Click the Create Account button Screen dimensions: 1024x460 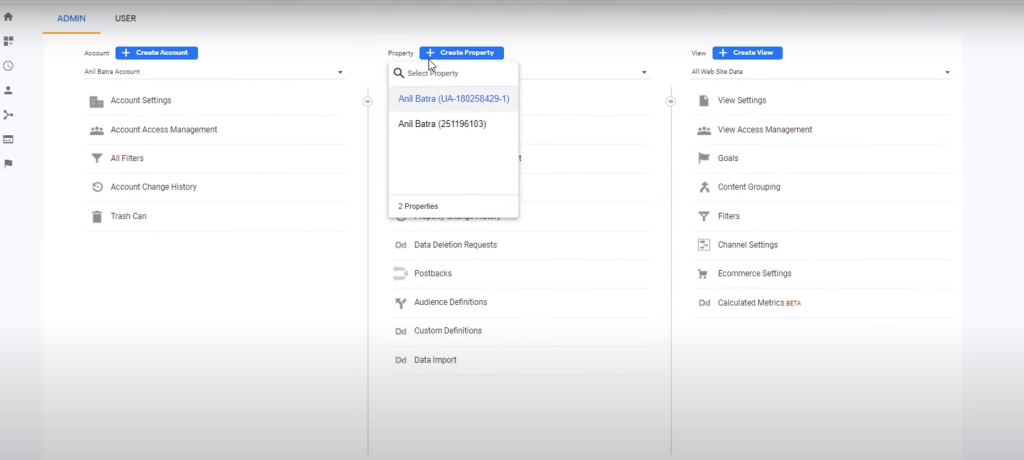coord(157,53)
